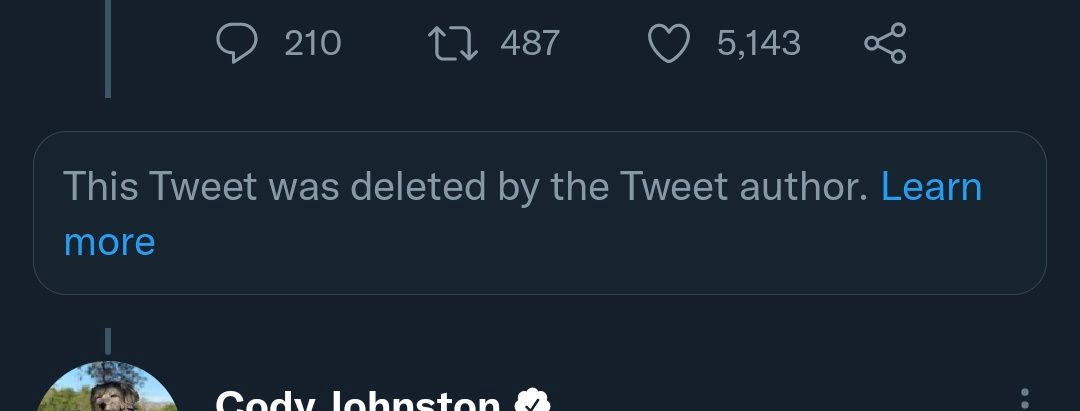The image size is (1080, 411).
Task: Click the thread line above Cody's avatar
Action: [x=107, y=342]
